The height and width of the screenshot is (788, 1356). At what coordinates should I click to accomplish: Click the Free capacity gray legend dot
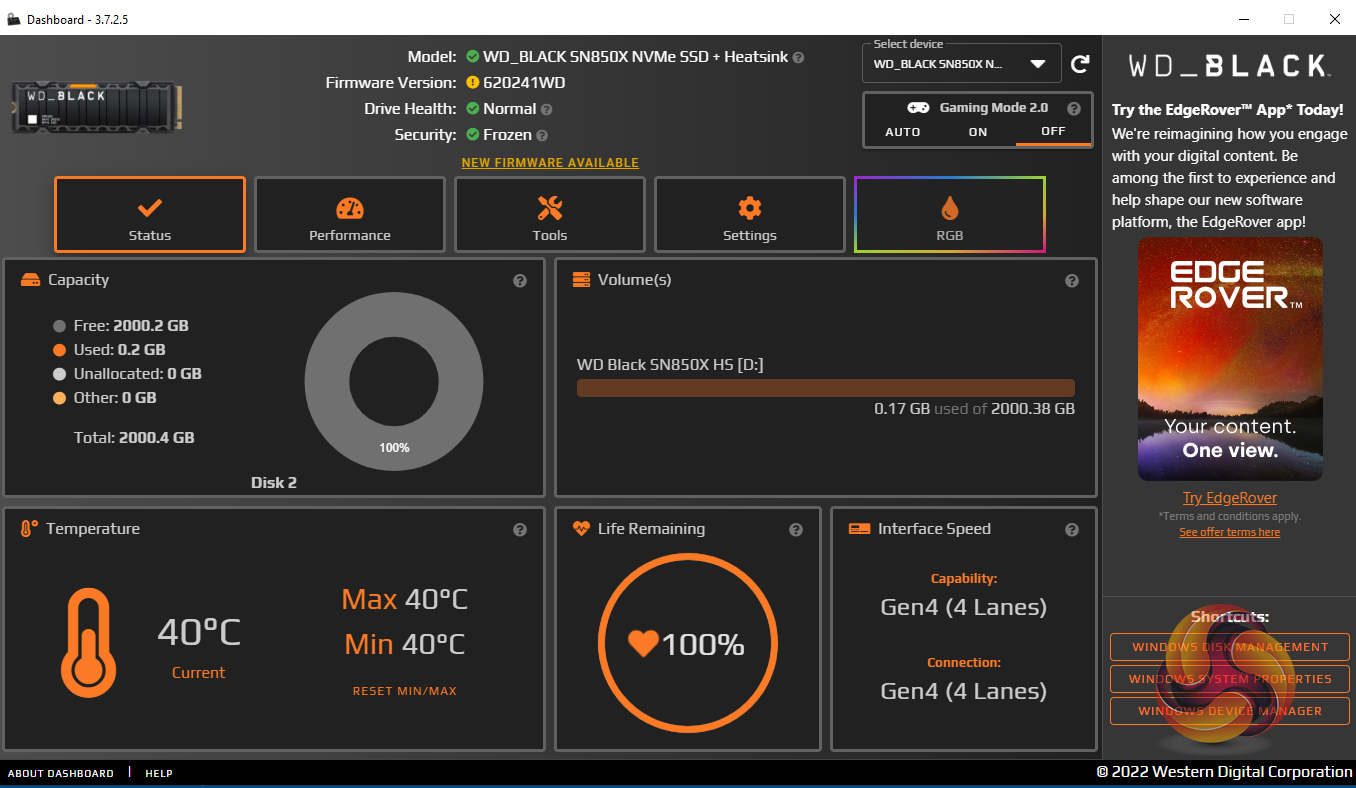tap(59, 326)
